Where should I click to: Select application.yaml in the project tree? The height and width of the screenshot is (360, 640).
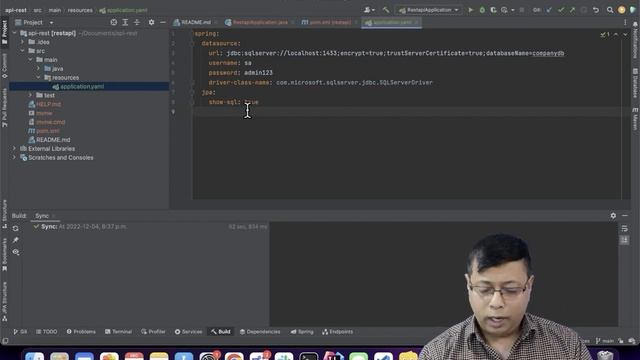click(x=89, y=87)
